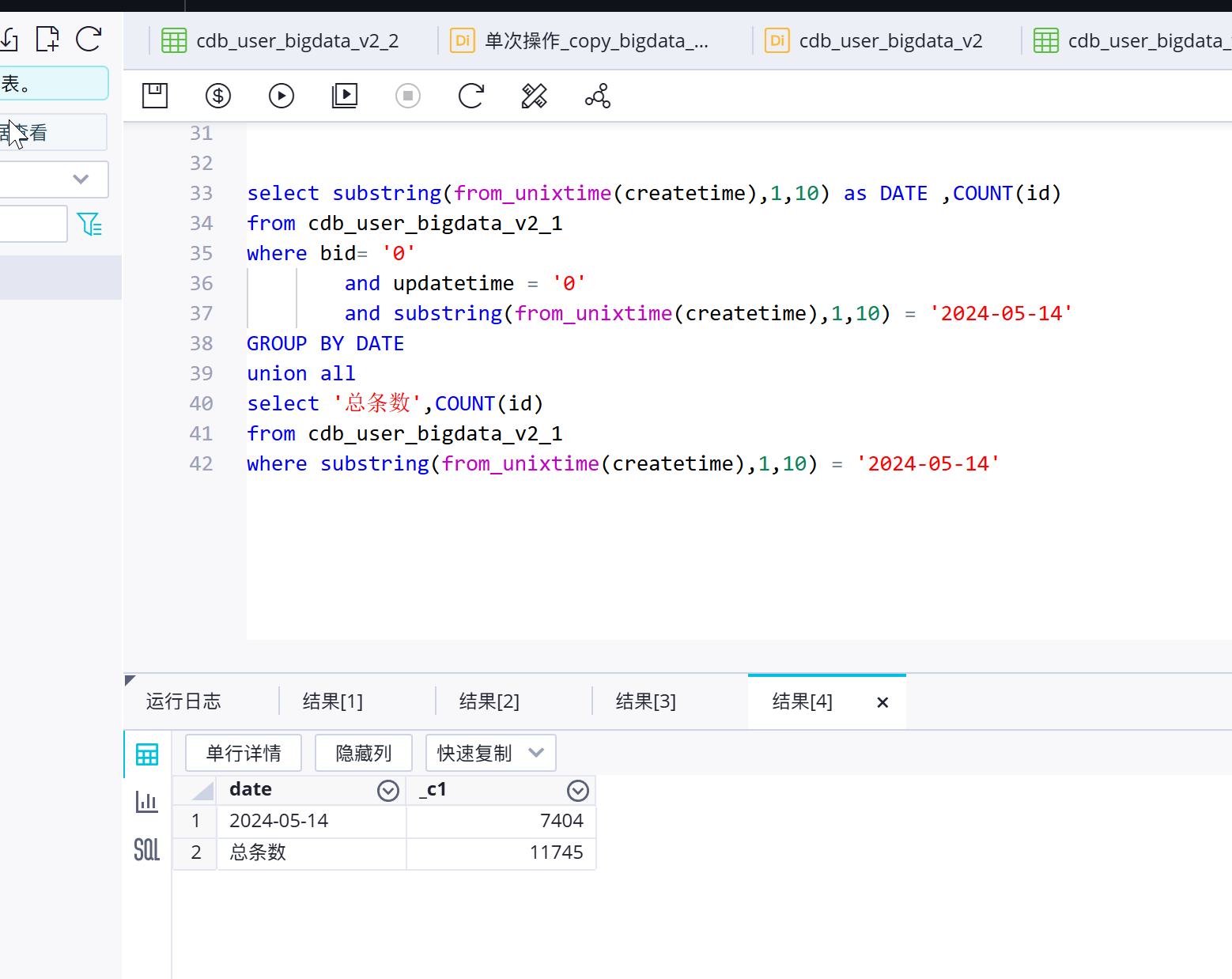The height and width of the screenshot is (979, 1232).
Task: Click the '总条数' string on line 40
Action: coord(378,403)
